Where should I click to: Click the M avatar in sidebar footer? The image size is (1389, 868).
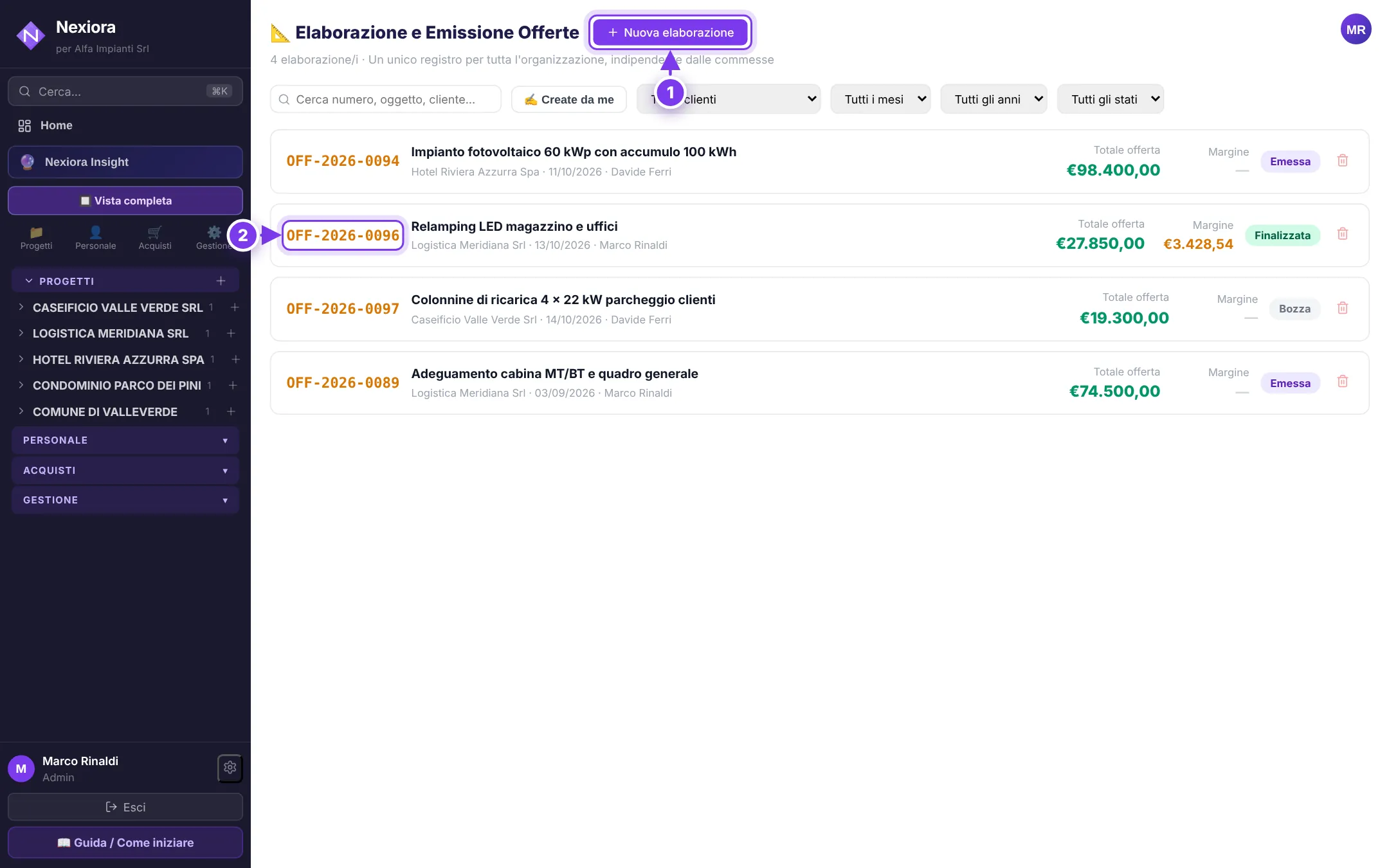click(21, 768)
